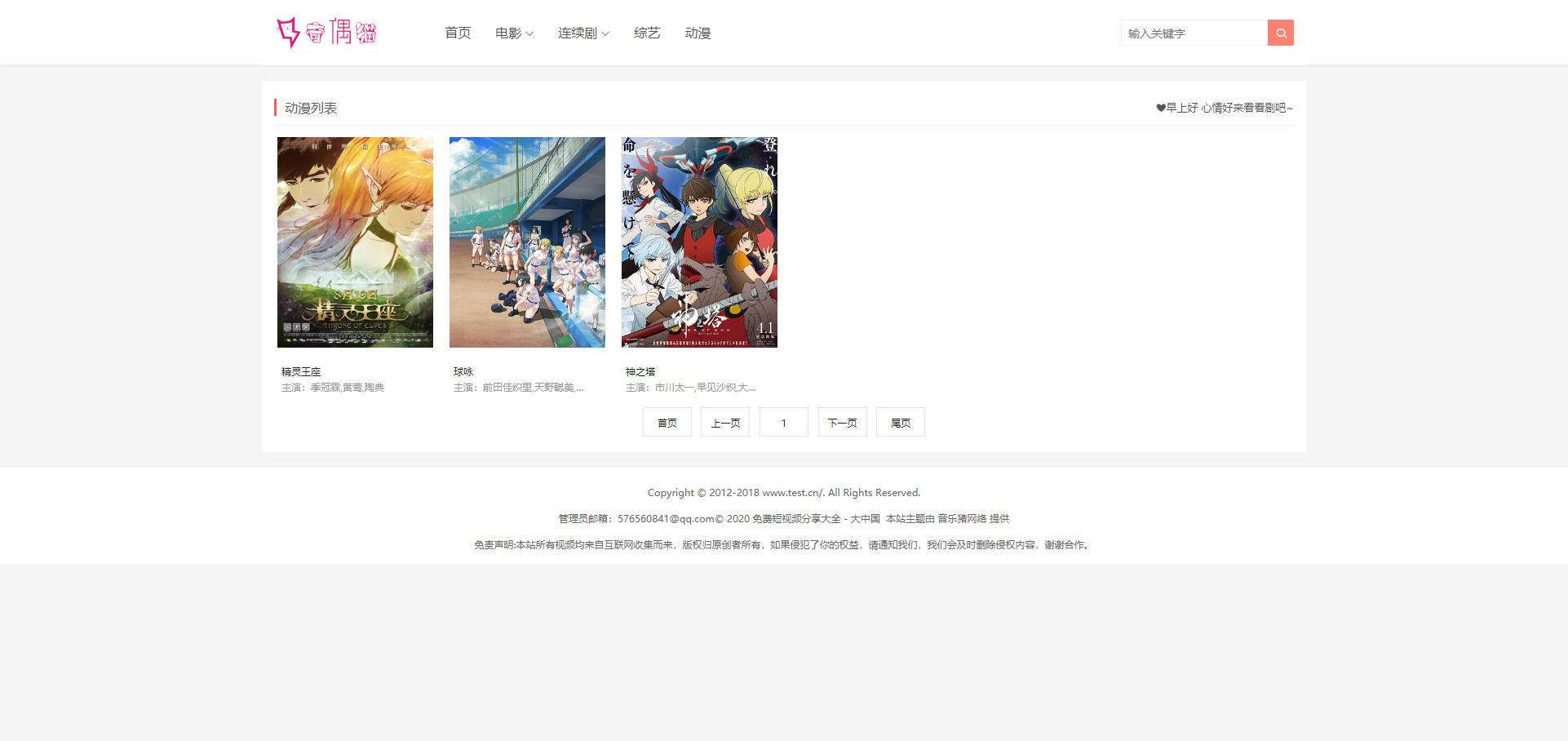This screenshot has width=1568, height=741.
Task: Click the 免责声明 disclaimer text
Action: [x=784, y=544]
